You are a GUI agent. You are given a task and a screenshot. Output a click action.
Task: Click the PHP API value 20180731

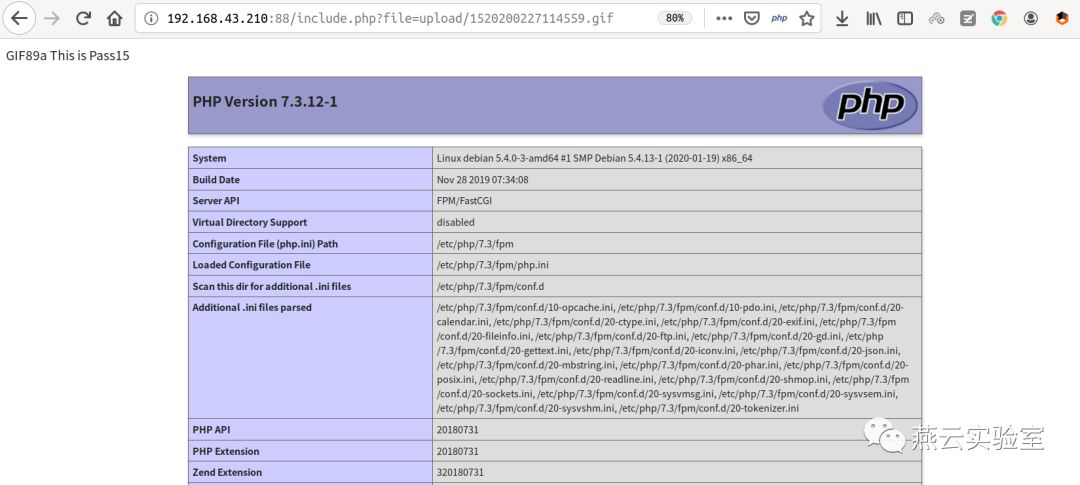pos(457,430)
